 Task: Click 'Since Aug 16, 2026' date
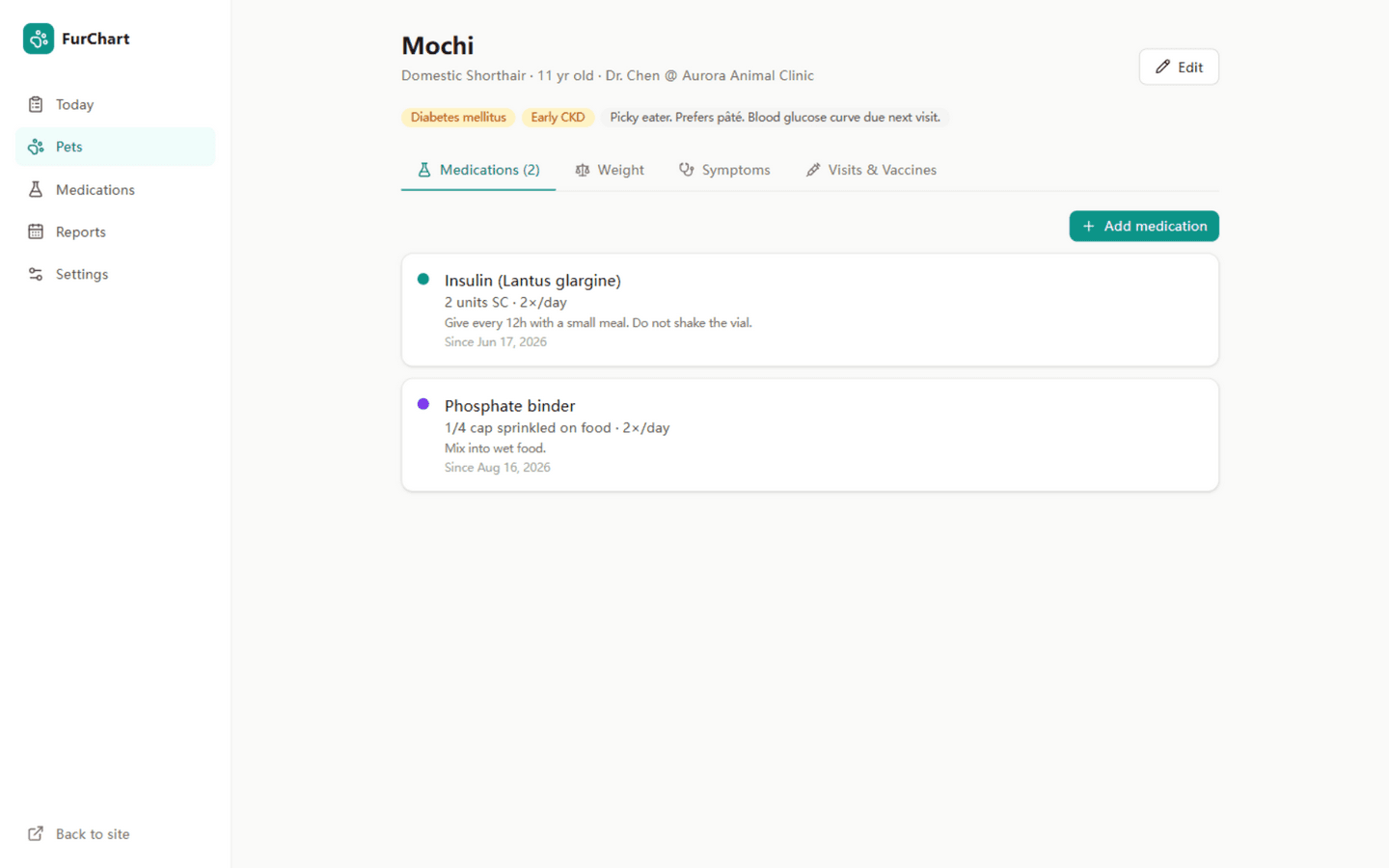point(498,467)
